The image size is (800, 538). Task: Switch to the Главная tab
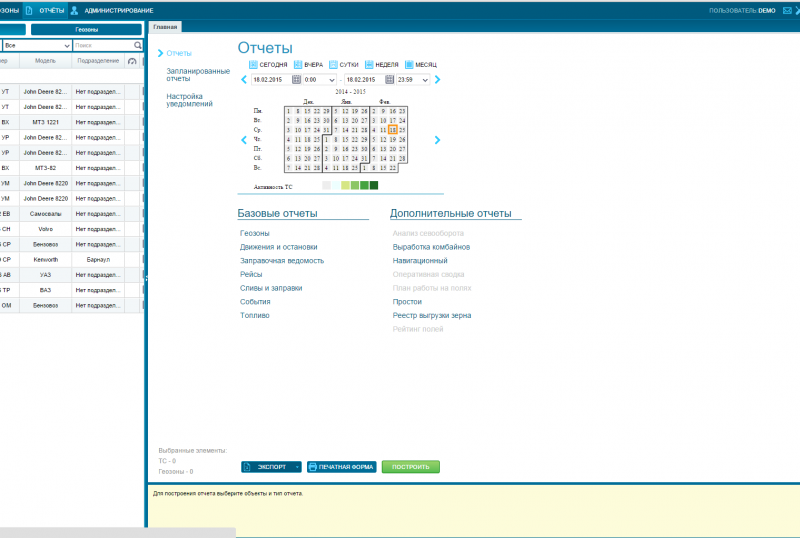point(165,28)
